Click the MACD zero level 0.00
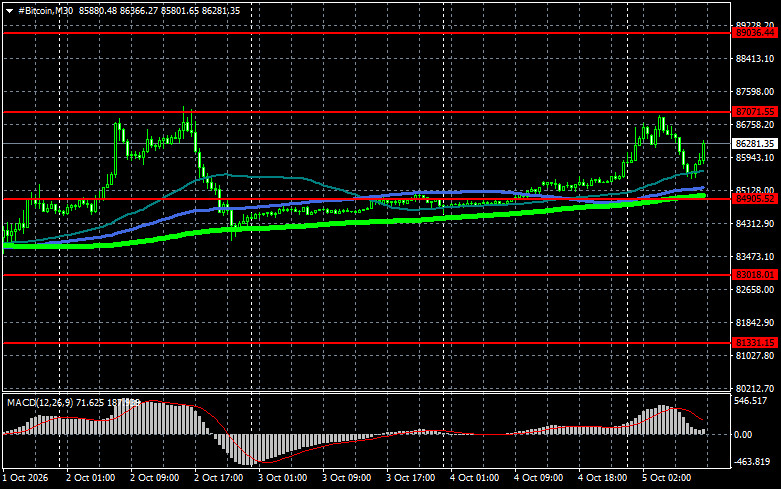 [743, 435]
